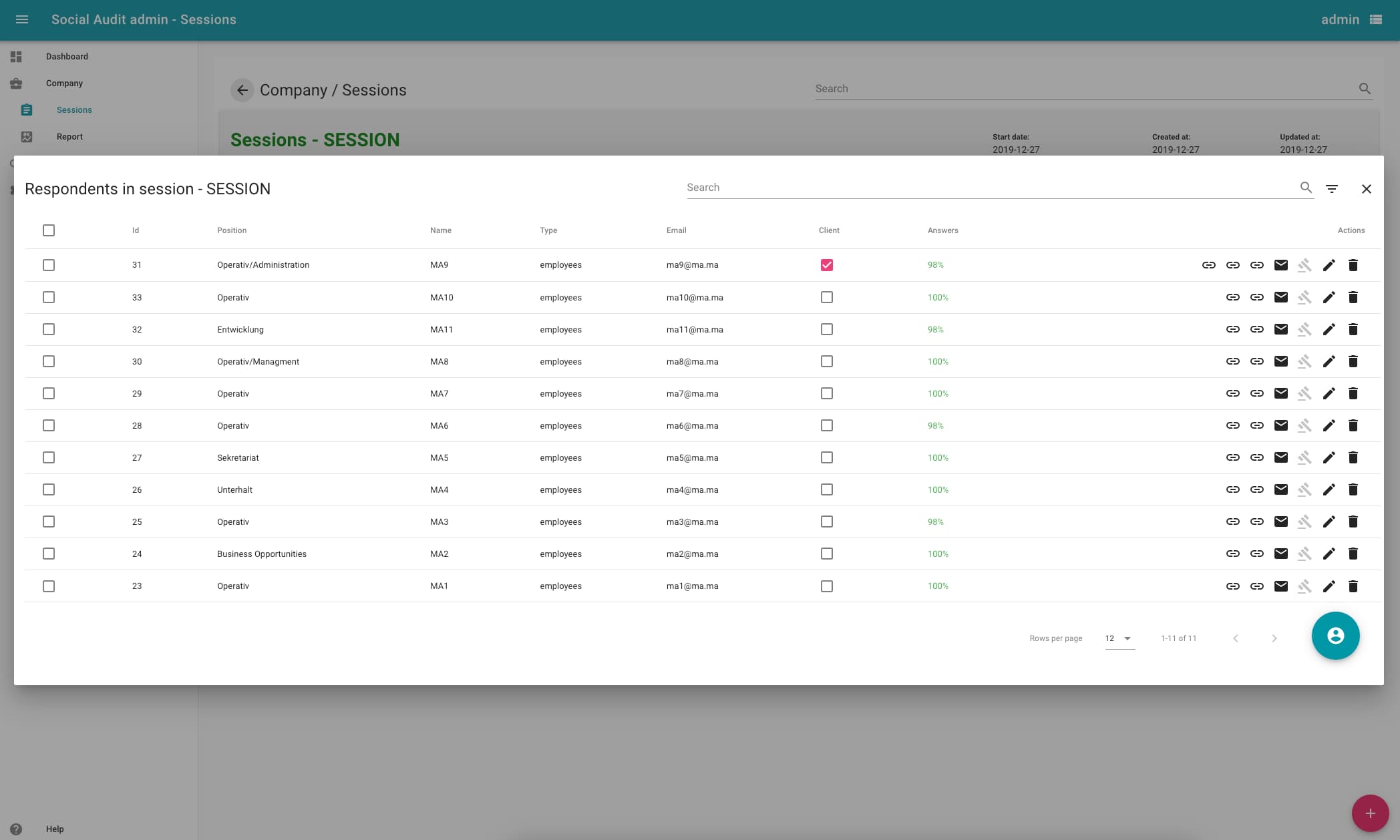The width and height of the screenshot is (1400, 840).
Task: Open the Rows per page dropdown
Action: tap(1119, 638)
